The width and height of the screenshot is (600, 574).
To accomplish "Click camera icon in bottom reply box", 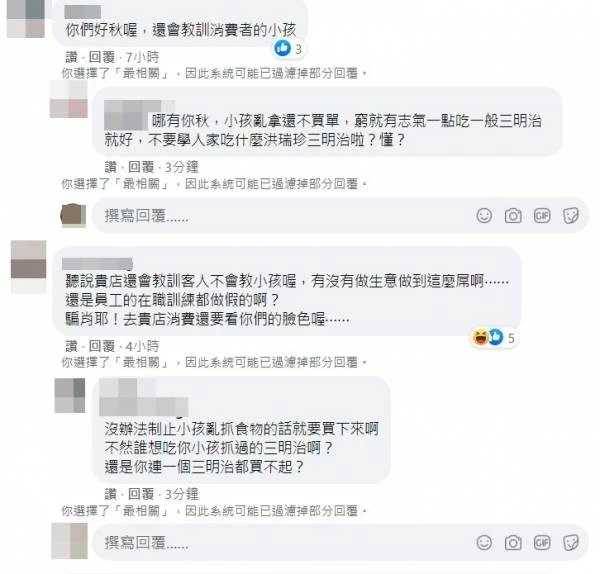I will click(513, 543).
